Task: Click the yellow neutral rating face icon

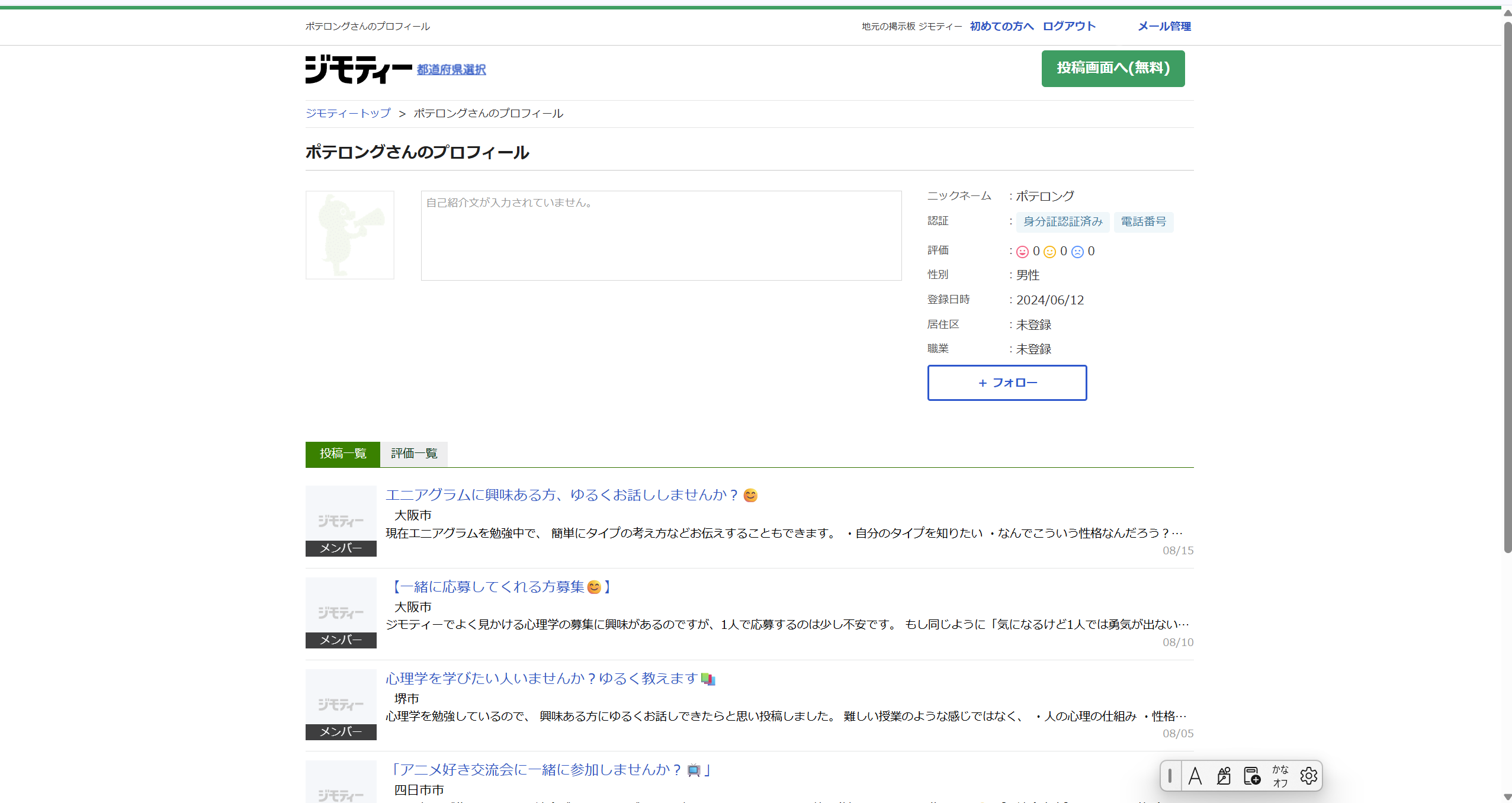Action: (x=1049, y=252)
